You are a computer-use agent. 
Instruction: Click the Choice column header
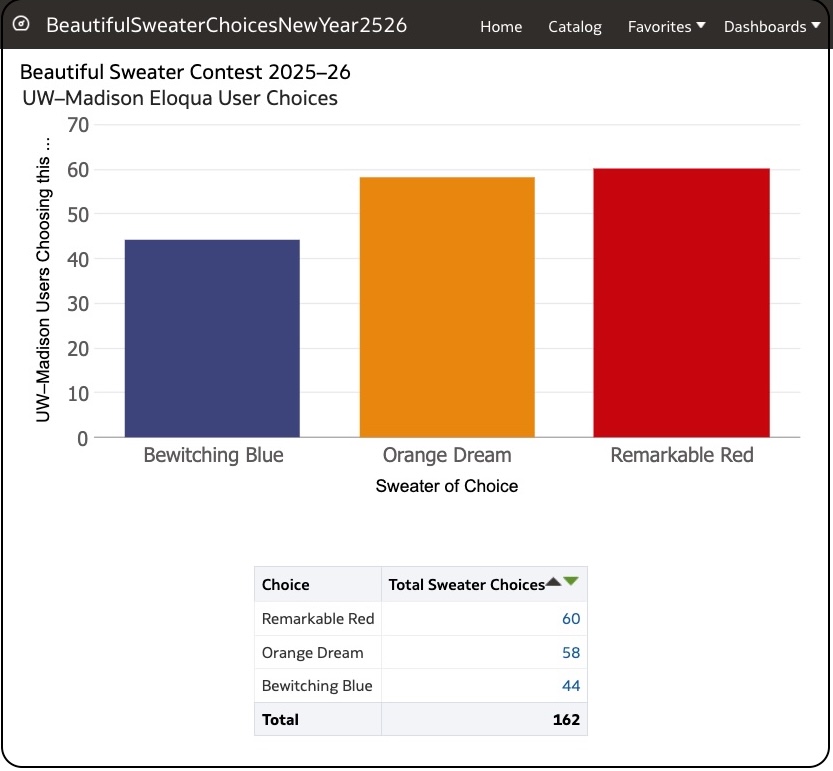(x=286, y=585)
